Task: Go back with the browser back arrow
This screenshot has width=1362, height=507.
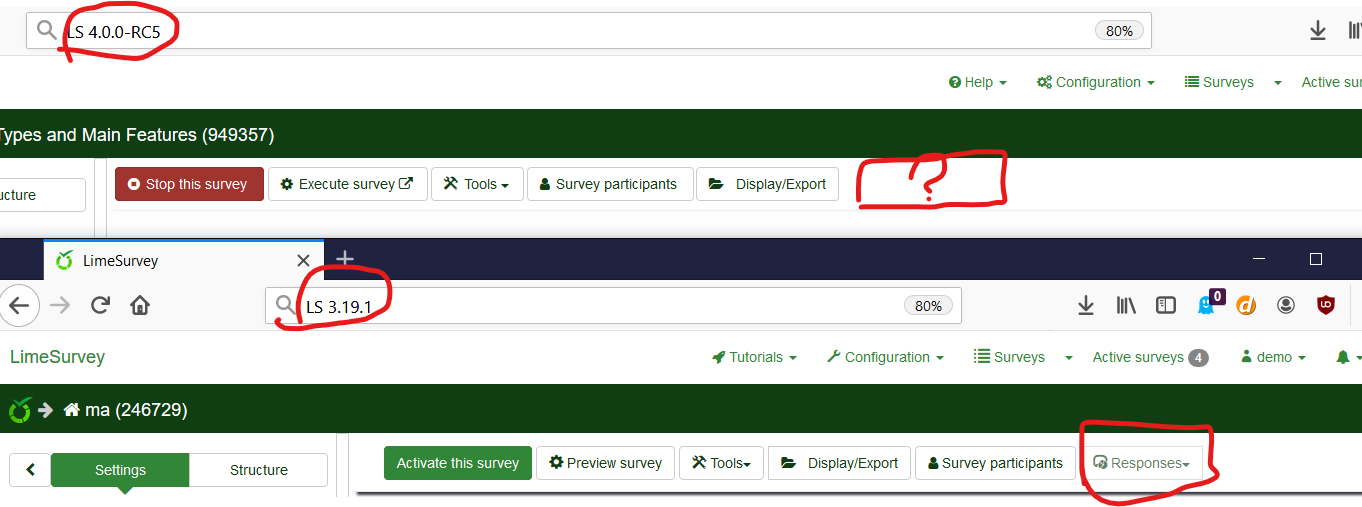Action: 19,306
